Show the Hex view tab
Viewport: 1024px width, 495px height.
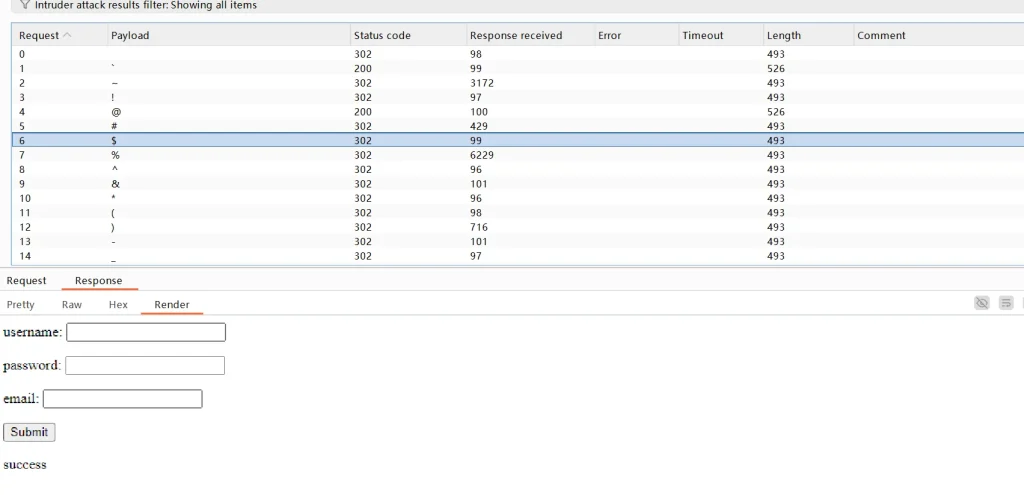pos(118,305)
